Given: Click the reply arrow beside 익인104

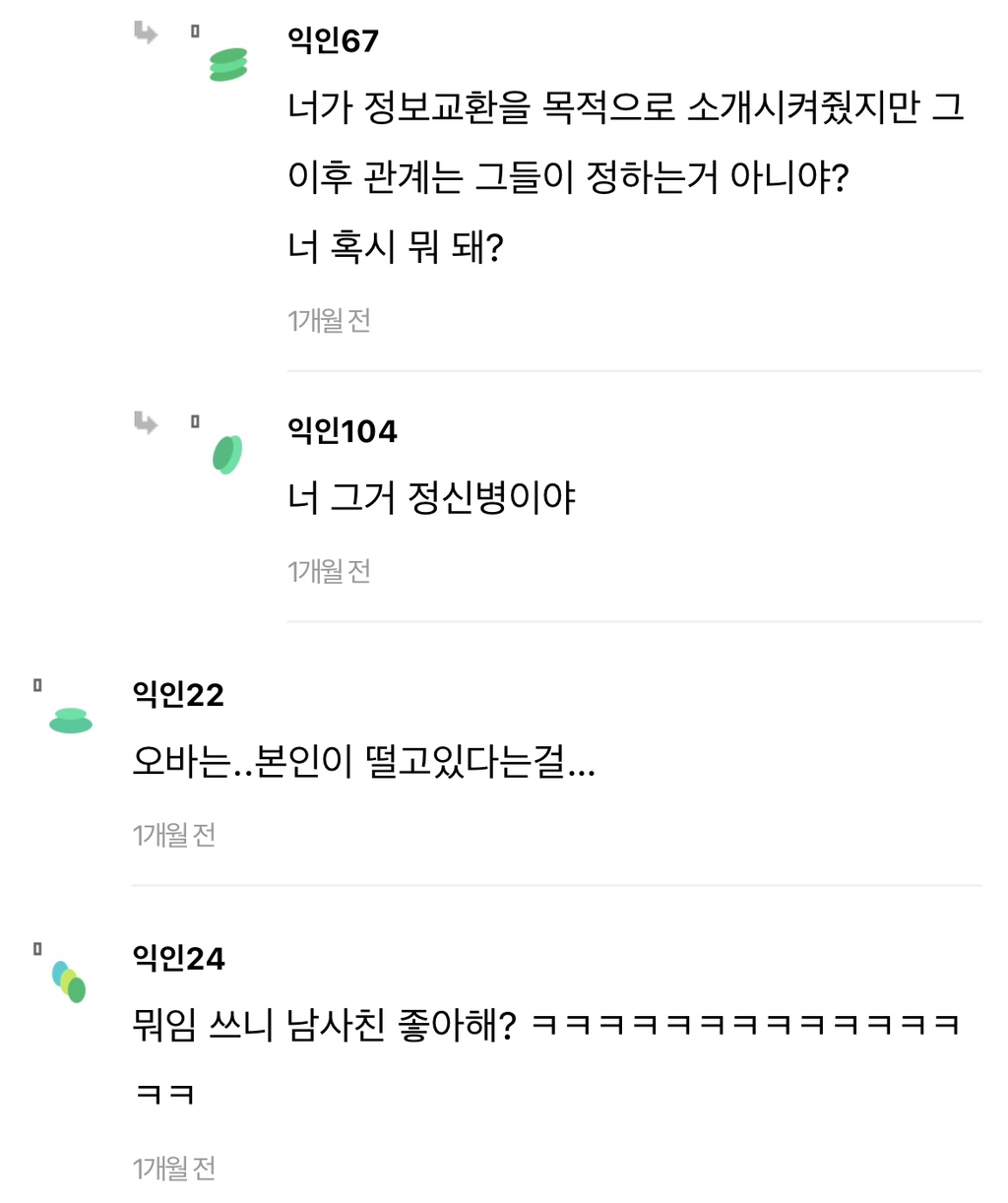Looking at the screenshot, I should tap(146, 423).
